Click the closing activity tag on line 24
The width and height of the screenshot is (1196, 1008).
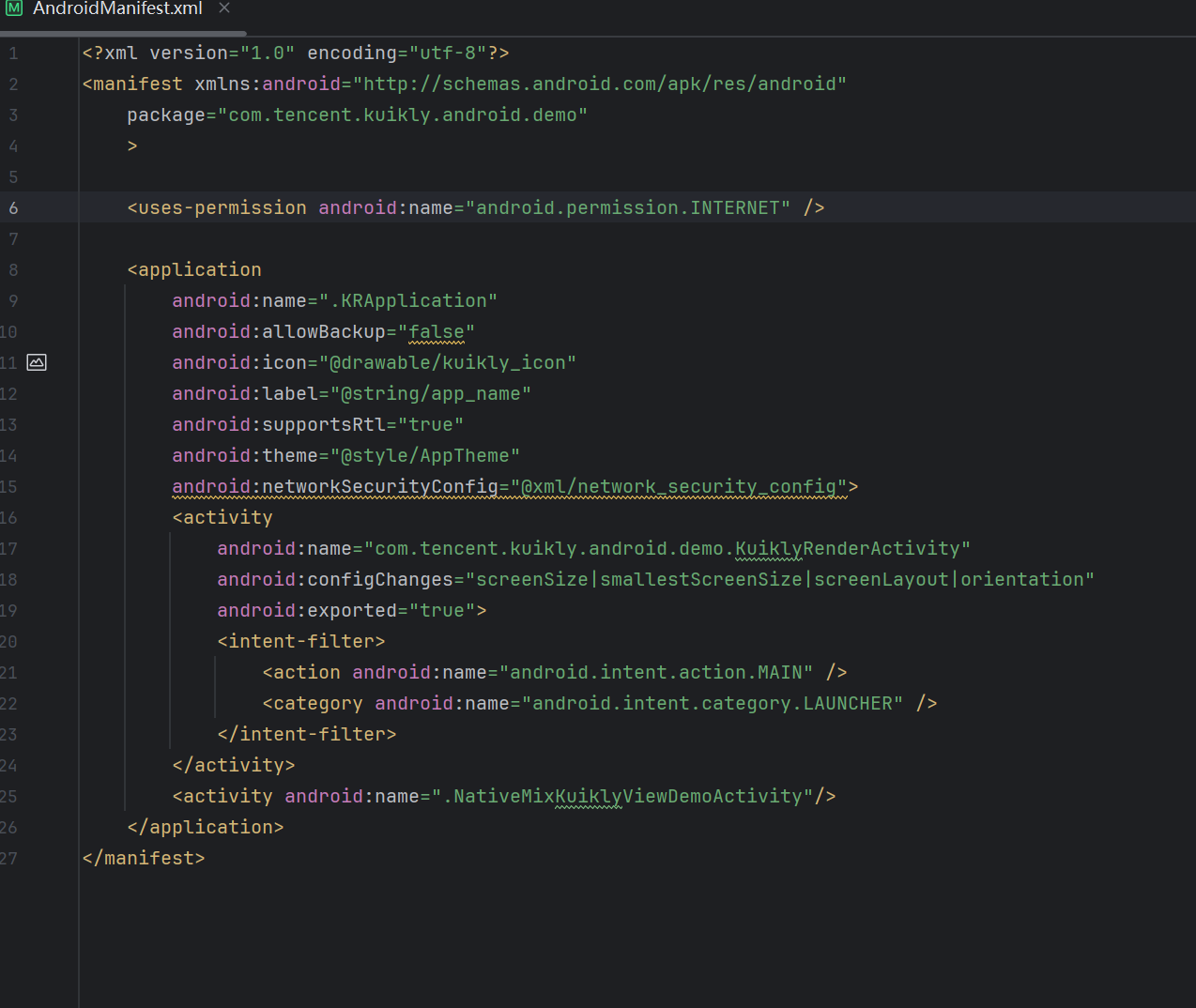234,766
